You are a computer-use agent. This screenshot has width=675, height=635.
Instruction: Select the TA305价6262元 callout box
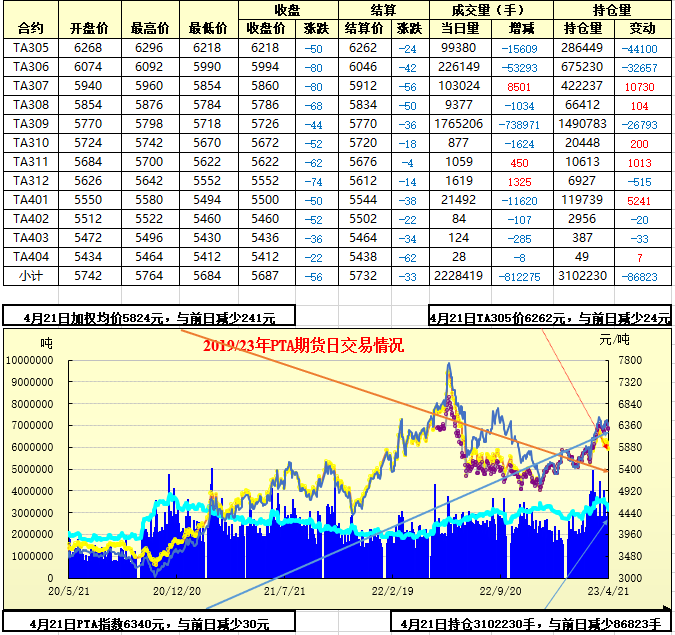(550, 318)
